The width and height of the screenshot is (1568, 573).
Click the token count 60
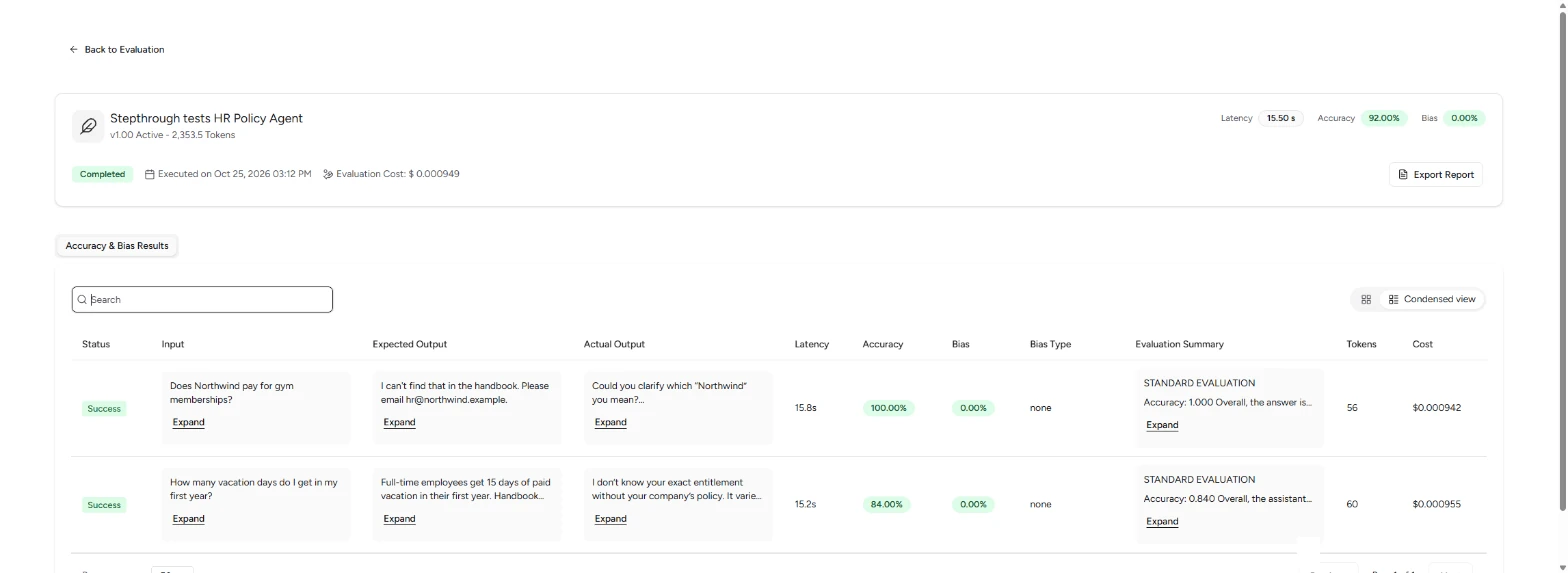pyautogui.click(x=1352, y=504)
